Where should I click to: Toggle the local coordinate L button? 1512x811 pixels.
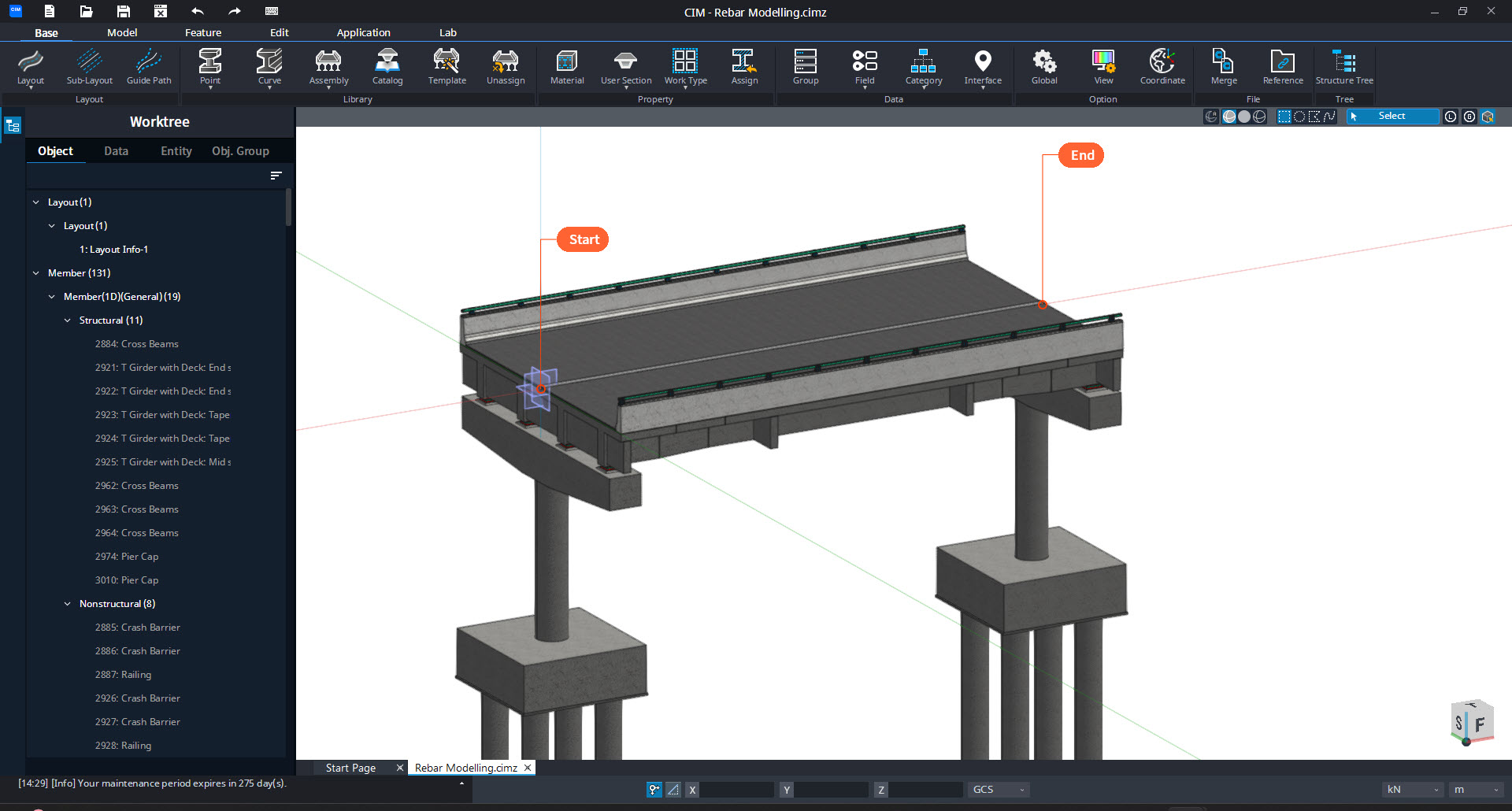pos(1451,117)
